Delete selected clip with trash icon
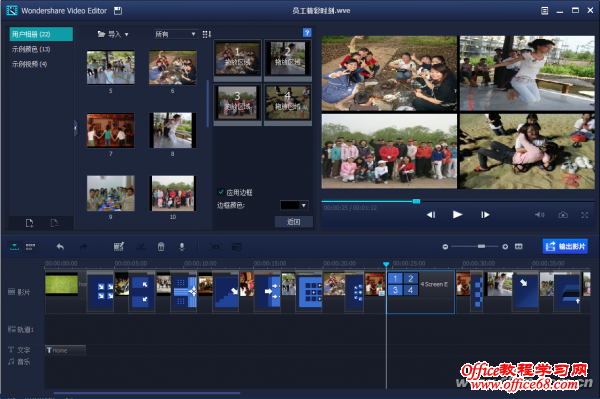Viewport: 600px width, 399px height. (x=161, y=247)
